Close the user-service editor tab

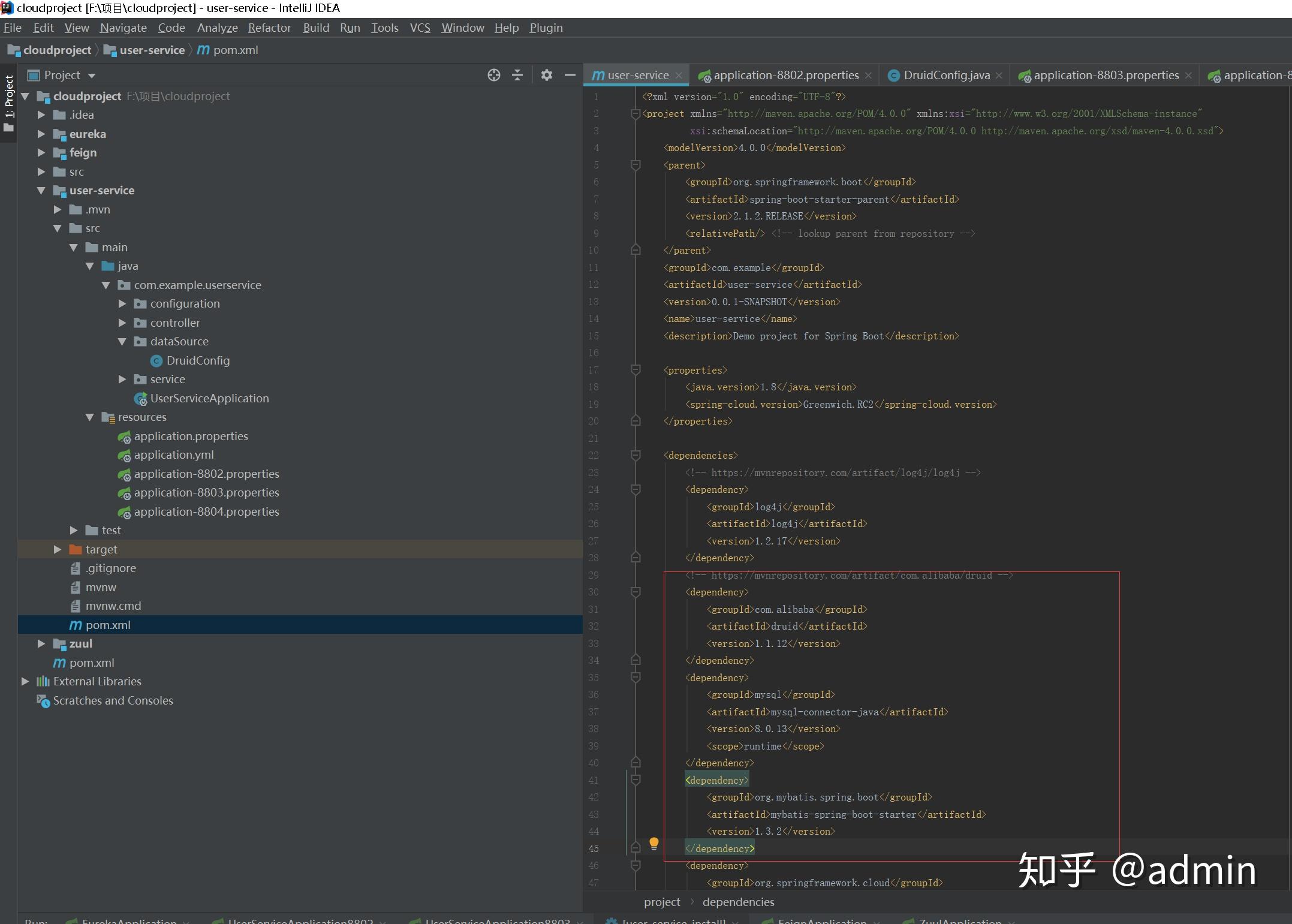[x=679, y=76]
